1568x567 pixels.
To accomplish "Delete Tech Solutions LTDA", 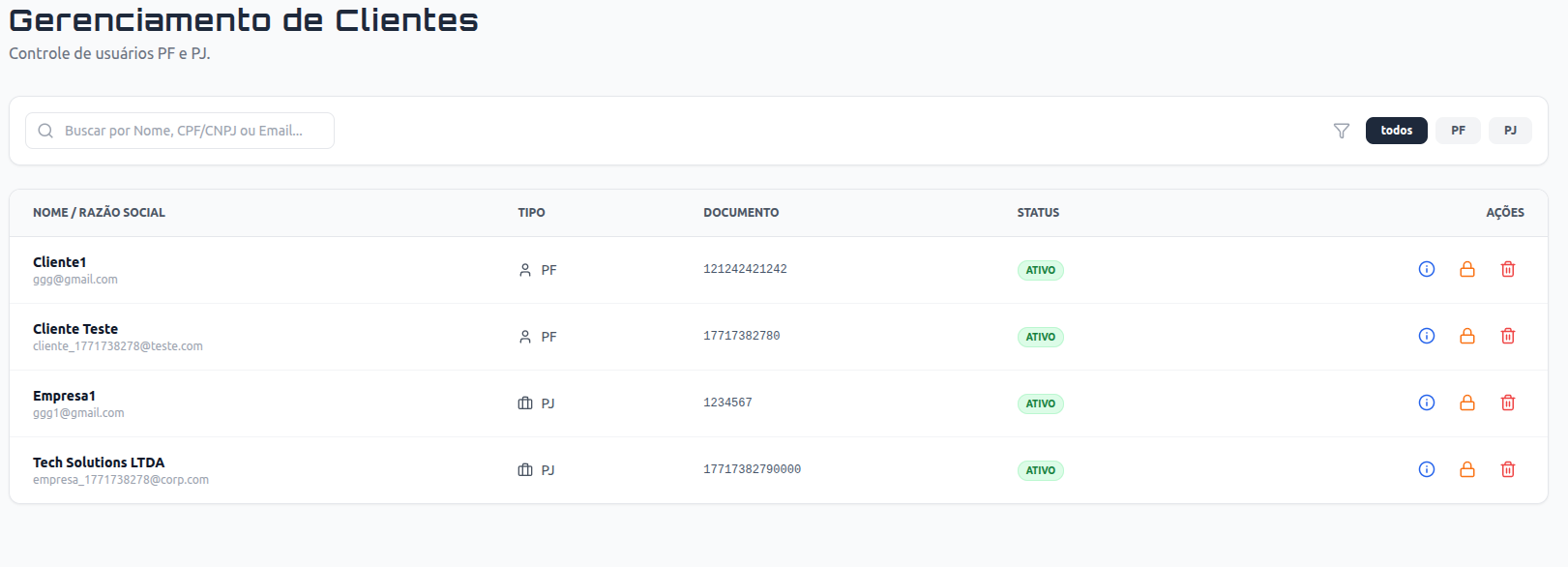I will pyautogui.click(x=1507, y=469).
